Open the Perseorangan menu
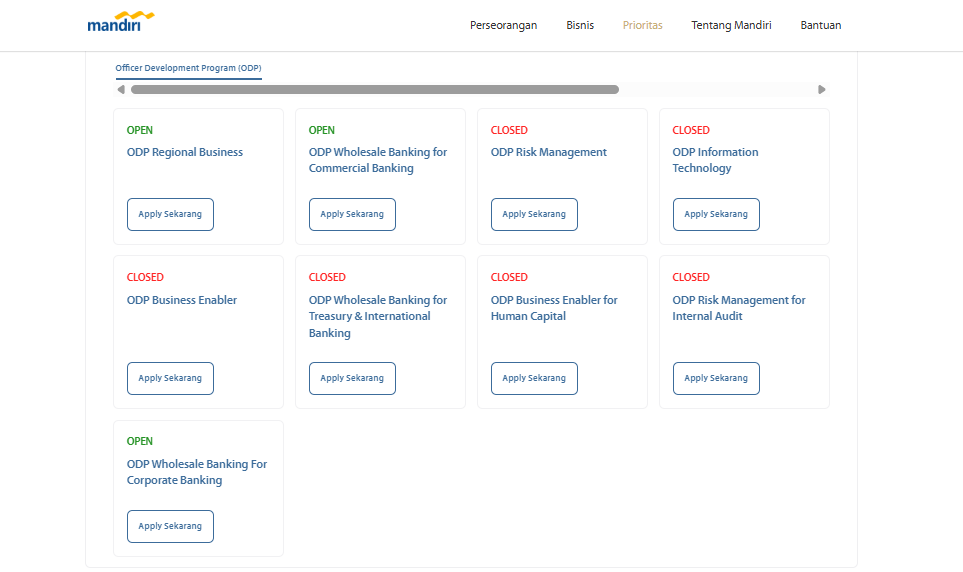963x572 pixels. click(504, 25)
